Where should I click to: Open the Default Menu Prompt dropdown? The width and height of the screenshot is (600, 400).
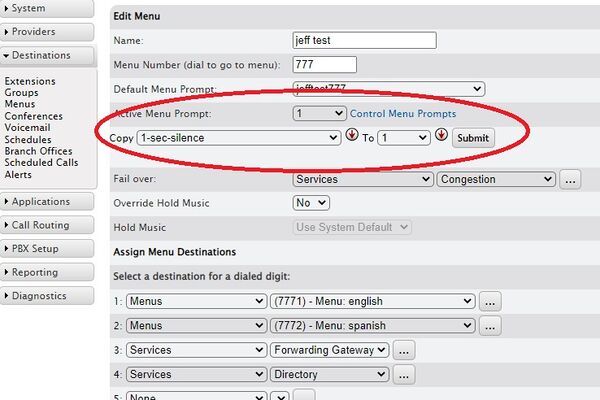[x=389, y=90]
